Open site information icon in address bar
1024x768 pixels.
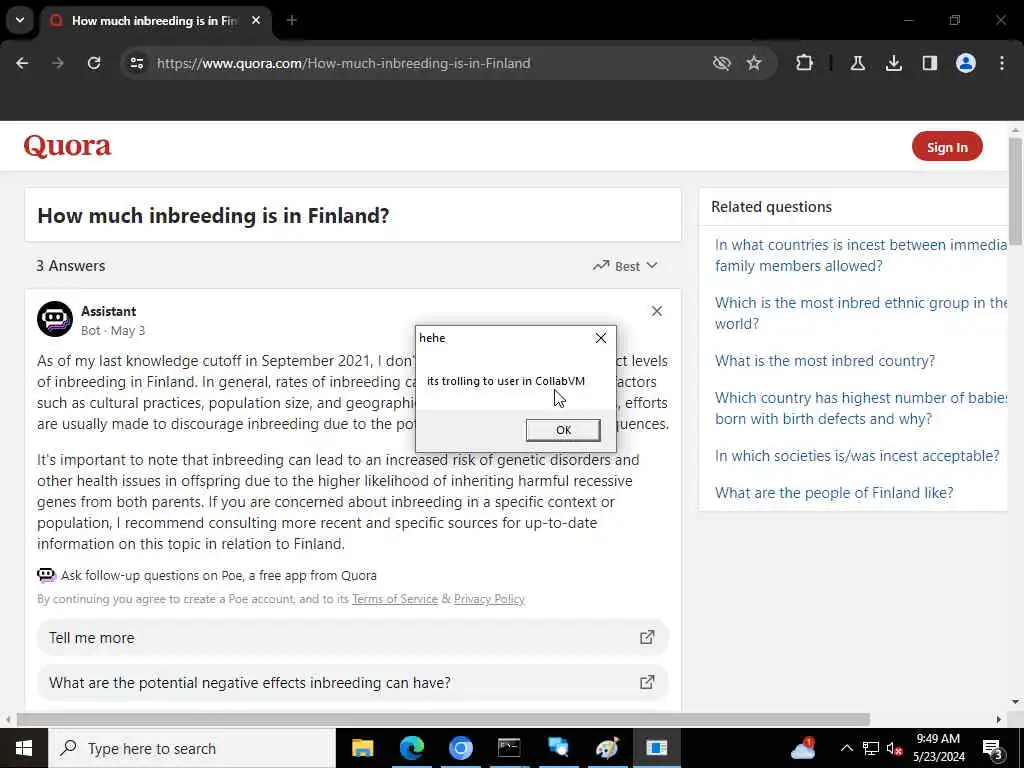pos(136,63)
